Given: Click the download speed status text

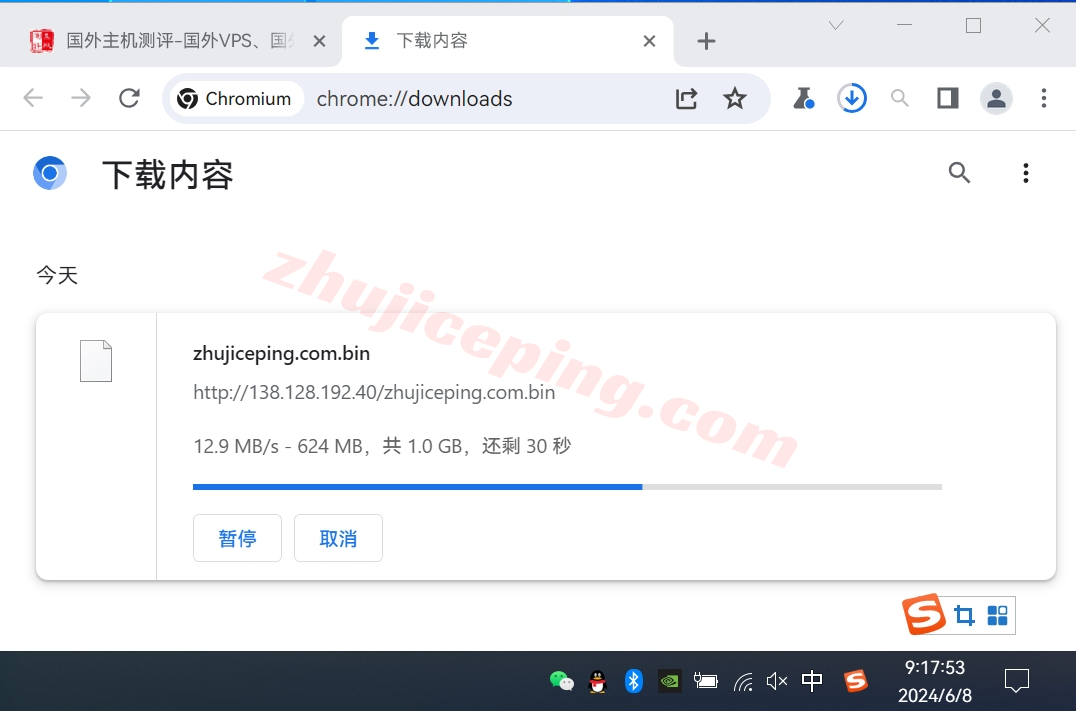Looking at the screenshot, I should [x=382, y=446].
